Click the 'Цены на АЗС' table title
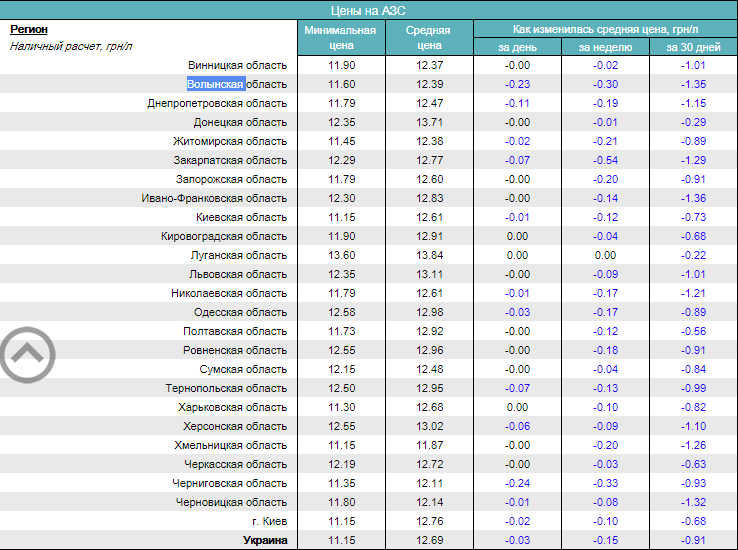Screen dimensions: 738x550 368,9
